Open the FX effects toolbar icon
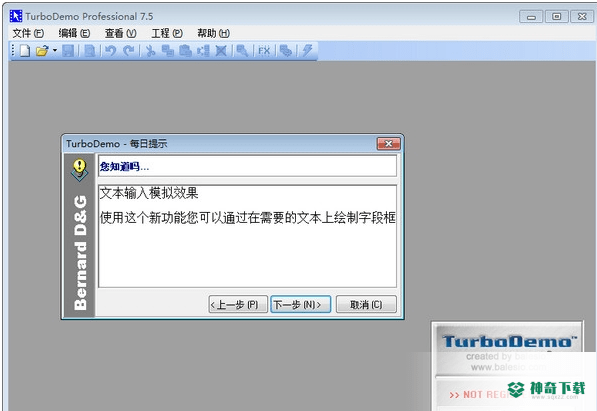The height and width of the screenshot is (411, 597). (x=264, y=51)
